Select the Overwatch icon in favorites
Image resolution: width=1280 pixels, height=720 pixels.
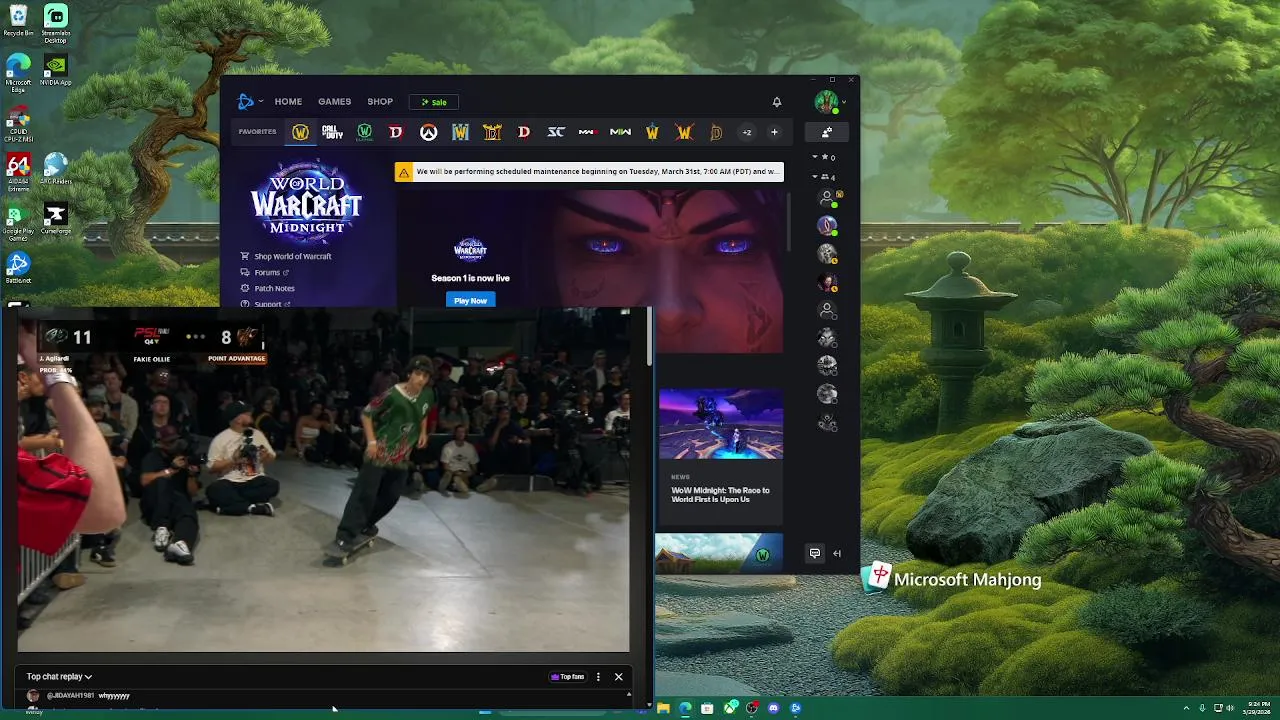pyautogui.click(x=428, y=132)
